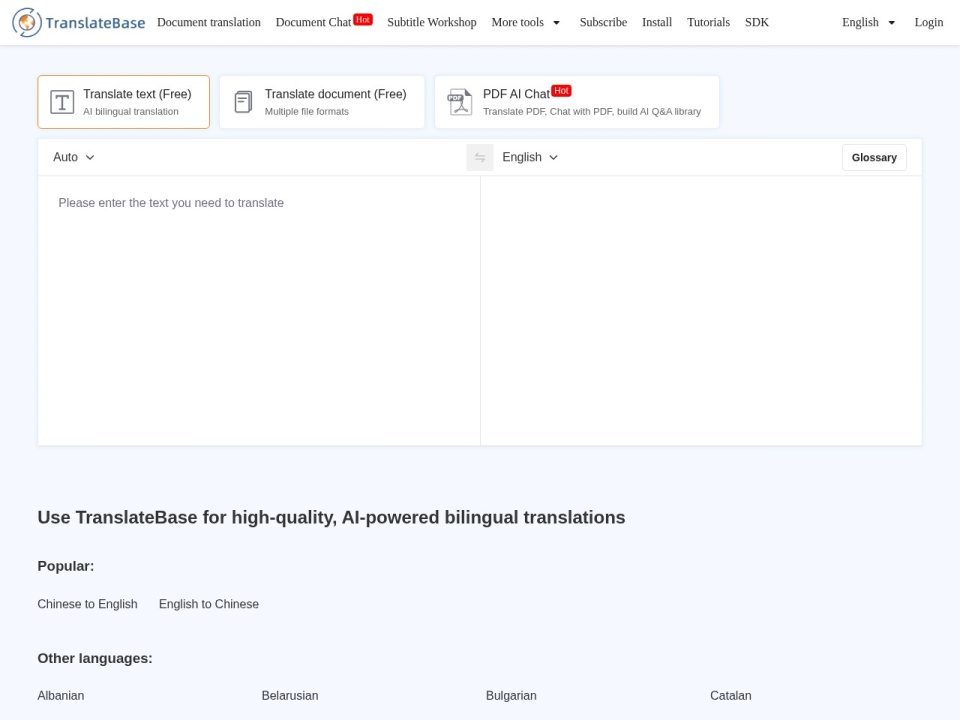The width and height of the screenshot is (960, 720).
Task: Click 'Multiple file formats' subtitle text
Action: (x=307, y=111)
